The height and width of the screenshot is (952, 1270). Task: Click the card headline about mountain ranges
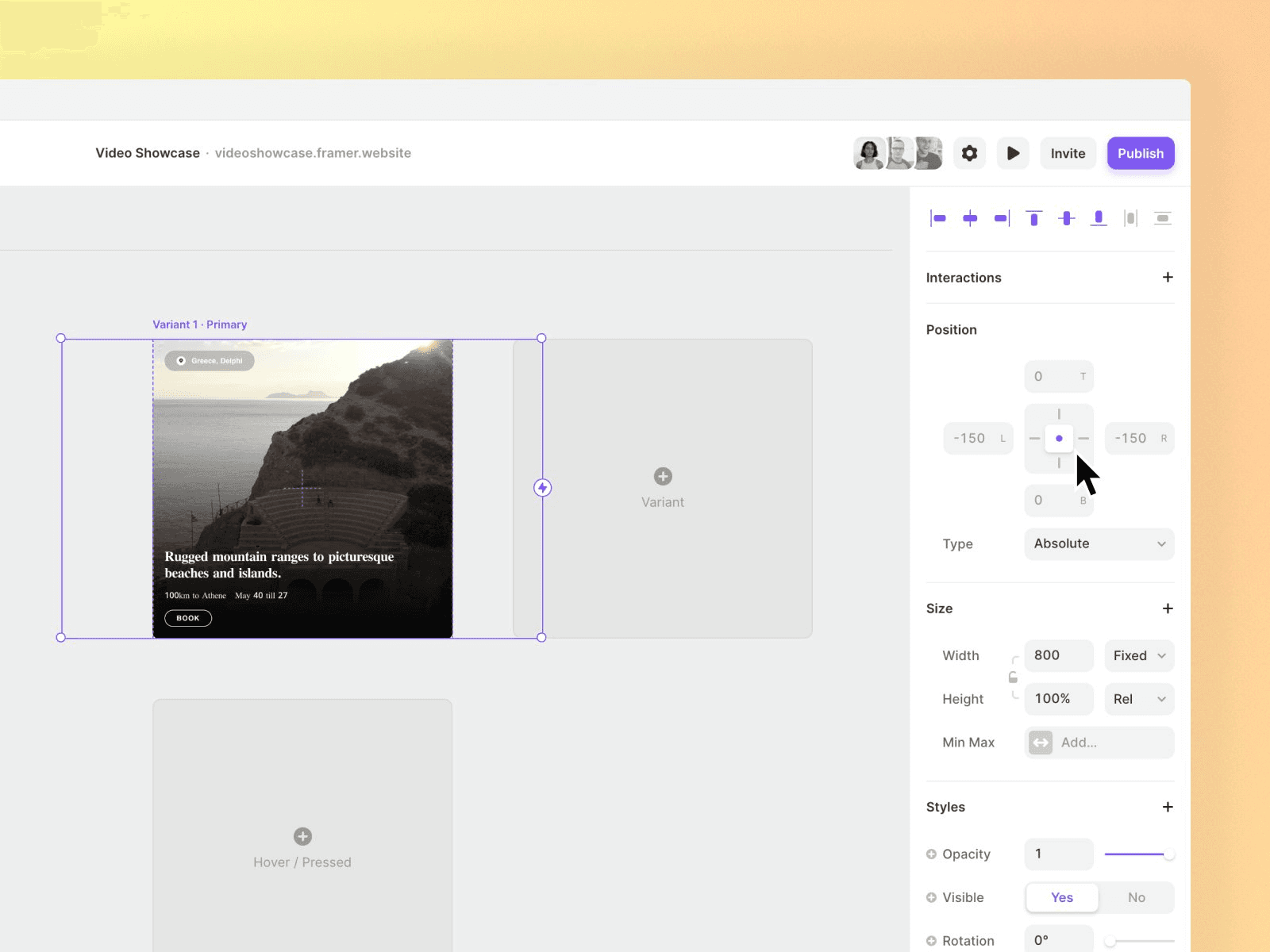pyautogui.click(x=279, y=565)
